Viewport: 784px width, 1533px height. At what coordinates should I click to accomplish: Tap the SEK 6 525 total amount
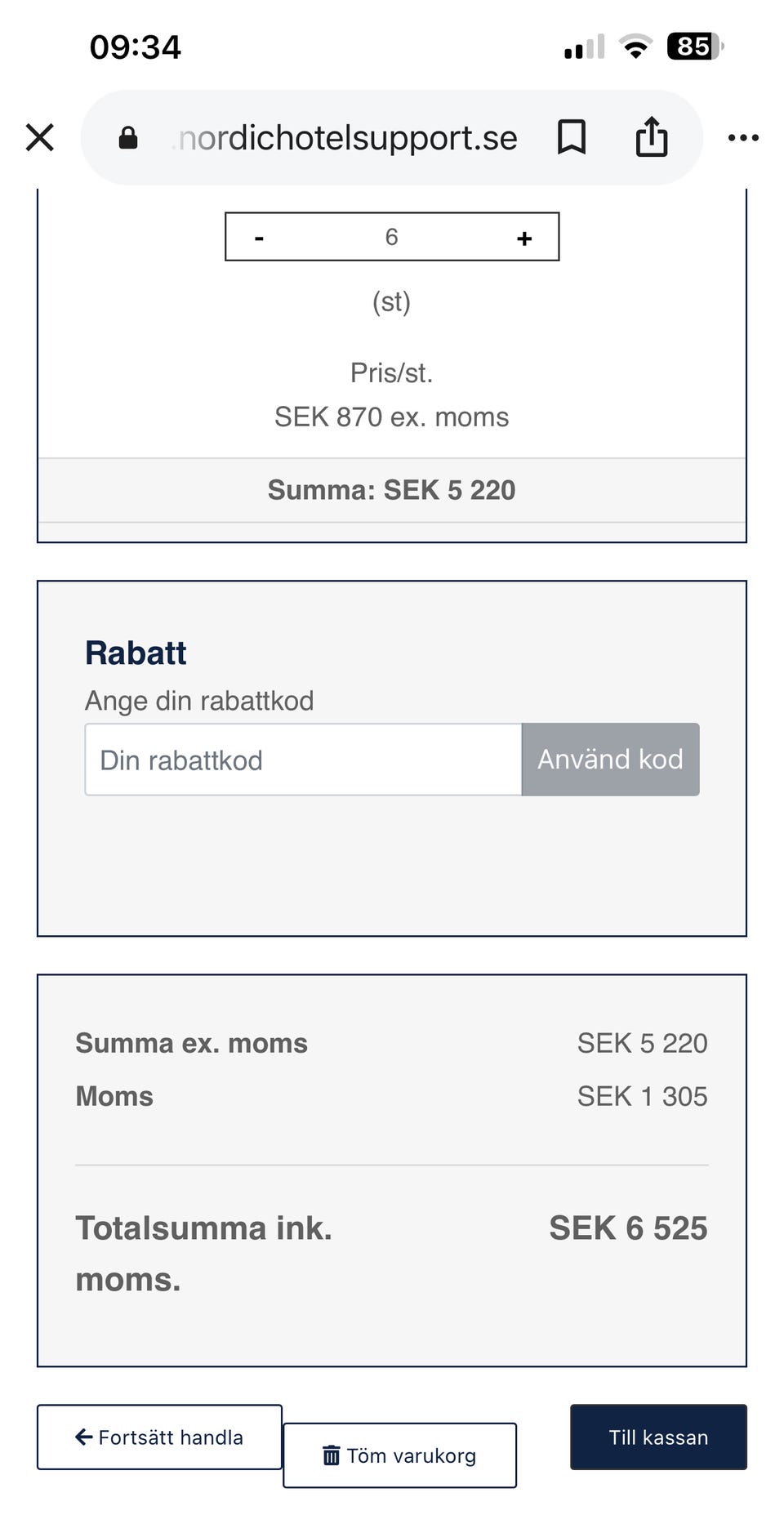point(628,1228)
